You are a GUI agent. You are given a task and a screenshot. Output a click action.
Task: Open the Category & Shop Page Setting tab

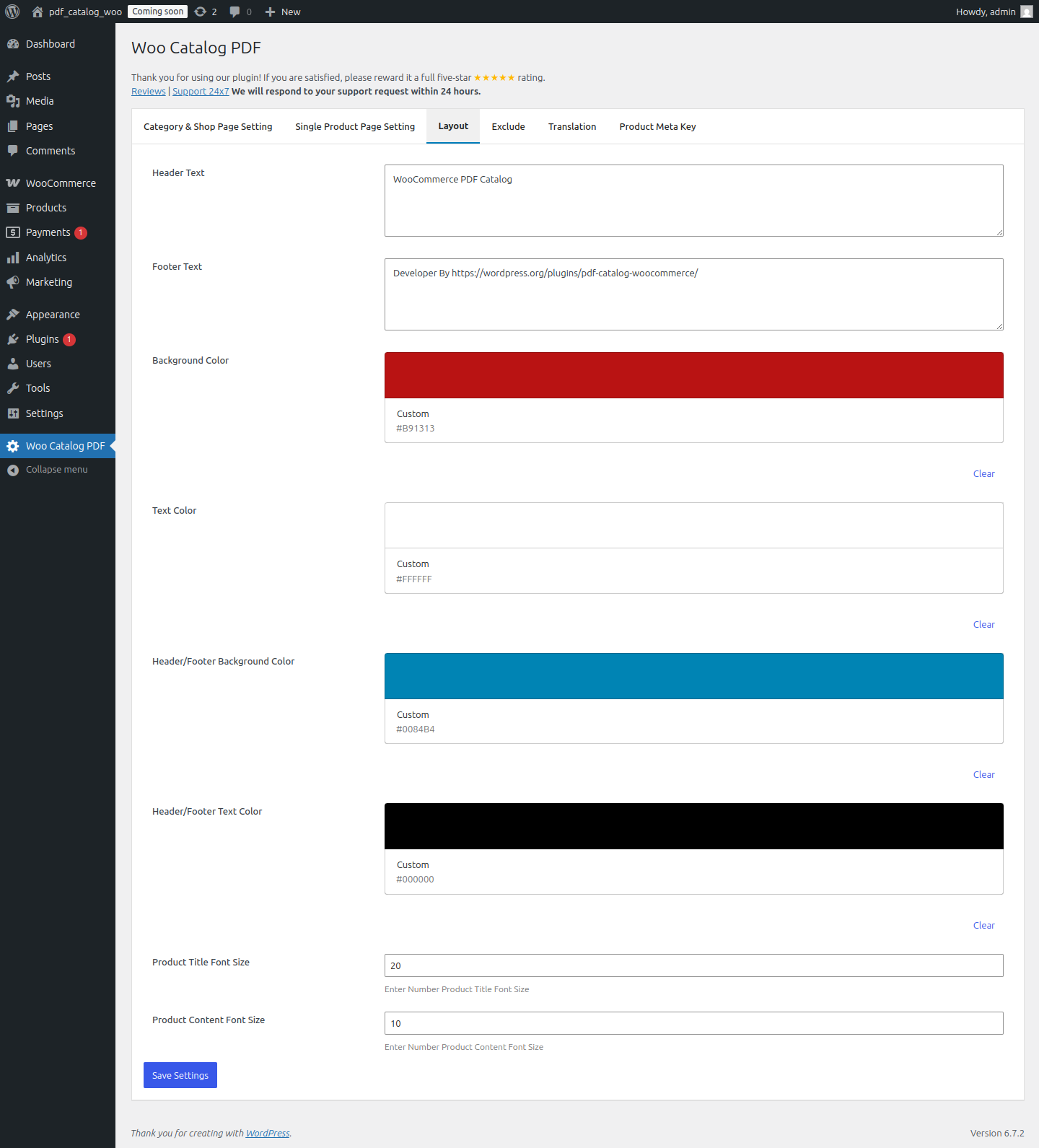[208, 126]
